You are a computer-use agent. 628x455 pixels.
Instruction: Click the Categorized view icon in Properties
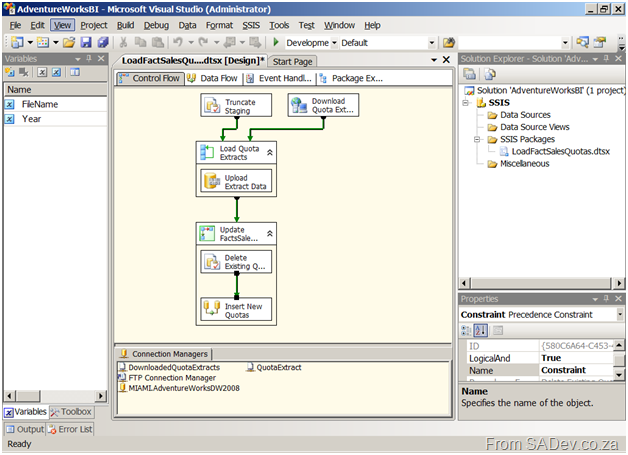pos(466,330)
